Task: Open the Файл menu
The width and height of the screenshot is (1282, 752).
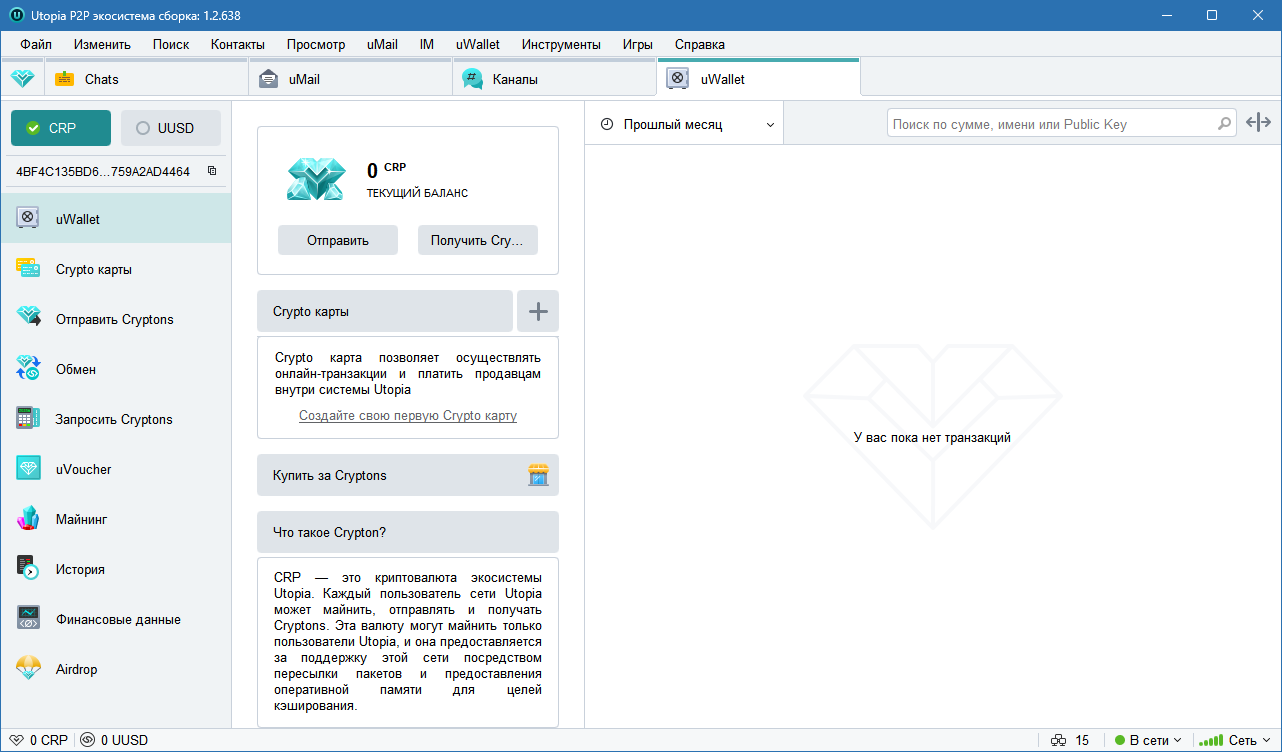Action: pyautogui.click(x=36, y=44)
